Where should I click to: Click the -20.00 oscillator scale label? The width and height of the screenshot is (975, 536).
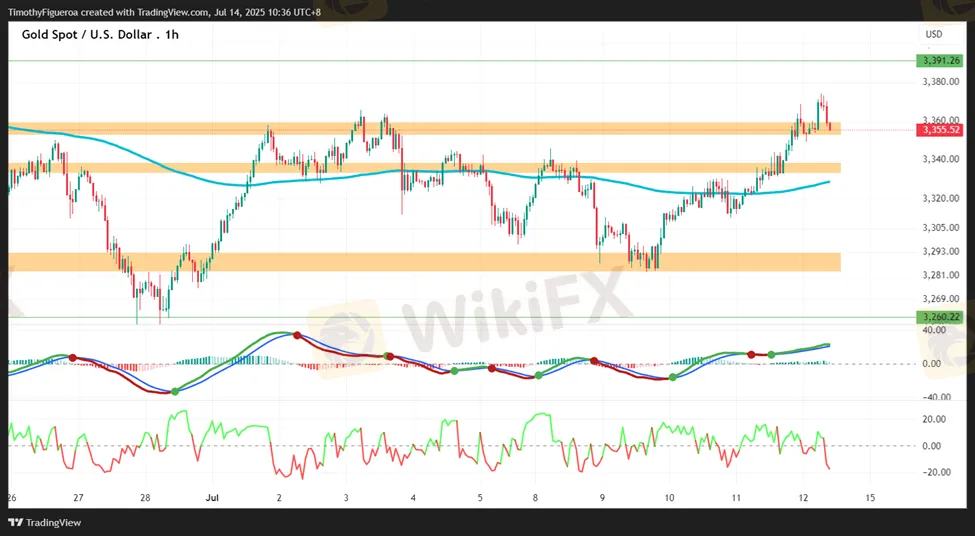[934, 473]
